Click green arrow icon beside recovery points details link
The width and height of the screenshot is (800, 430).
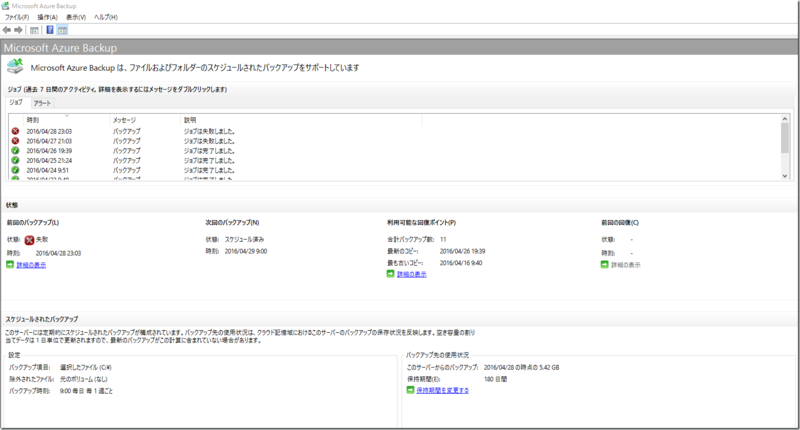[x=391, y=274]
